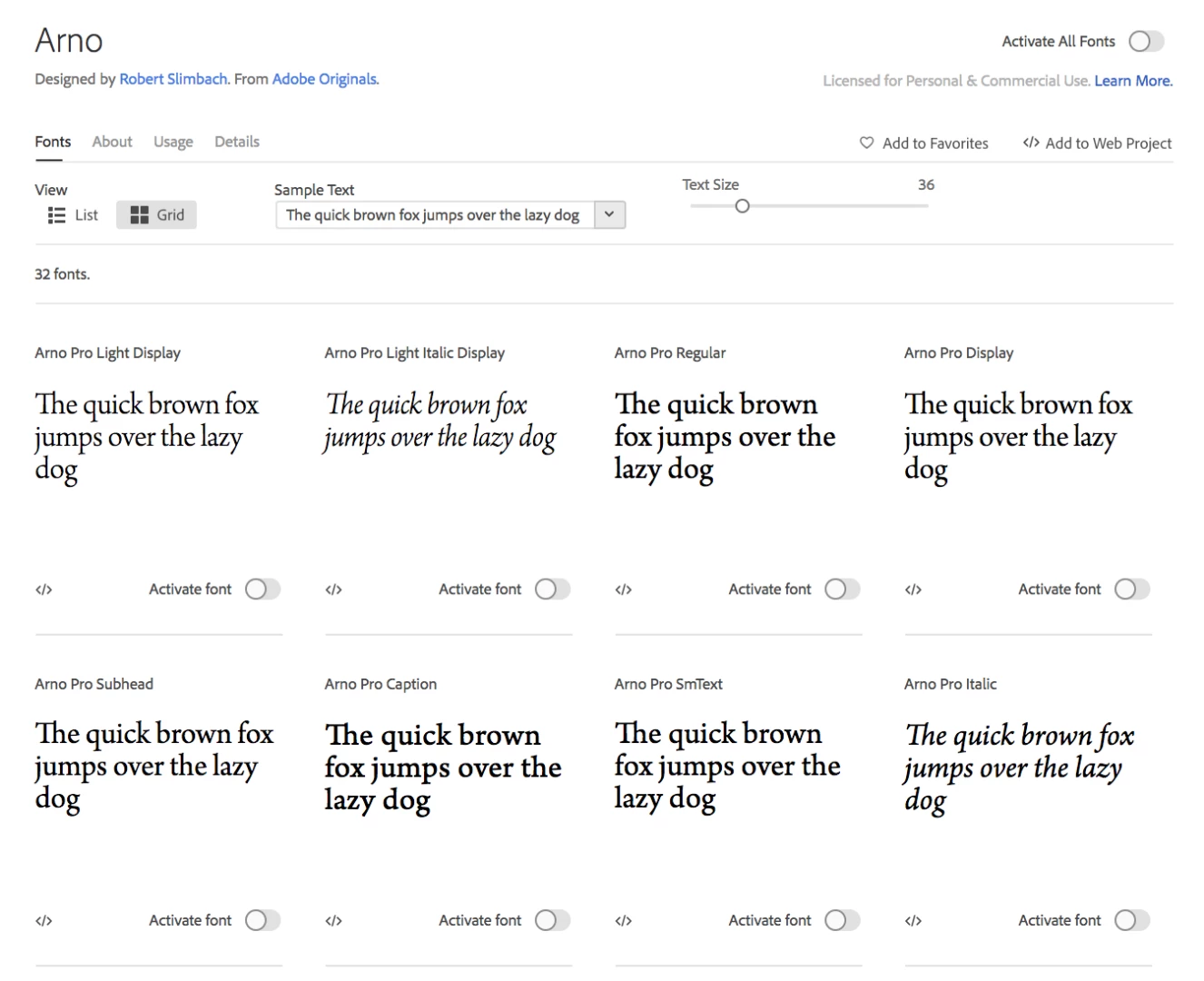The image size is (1204, 981).
Task: Activate Arno Pro Subhead font
Action: point(262,921)
